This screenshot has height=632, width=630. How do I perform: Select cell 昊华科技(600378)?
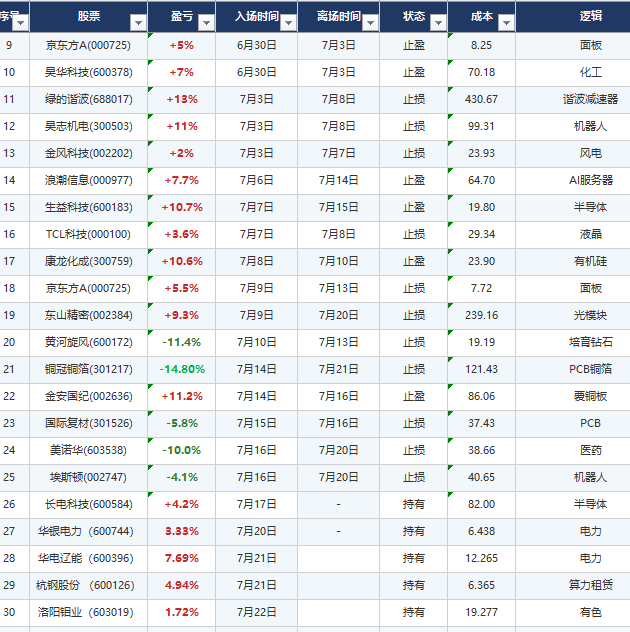88,72
